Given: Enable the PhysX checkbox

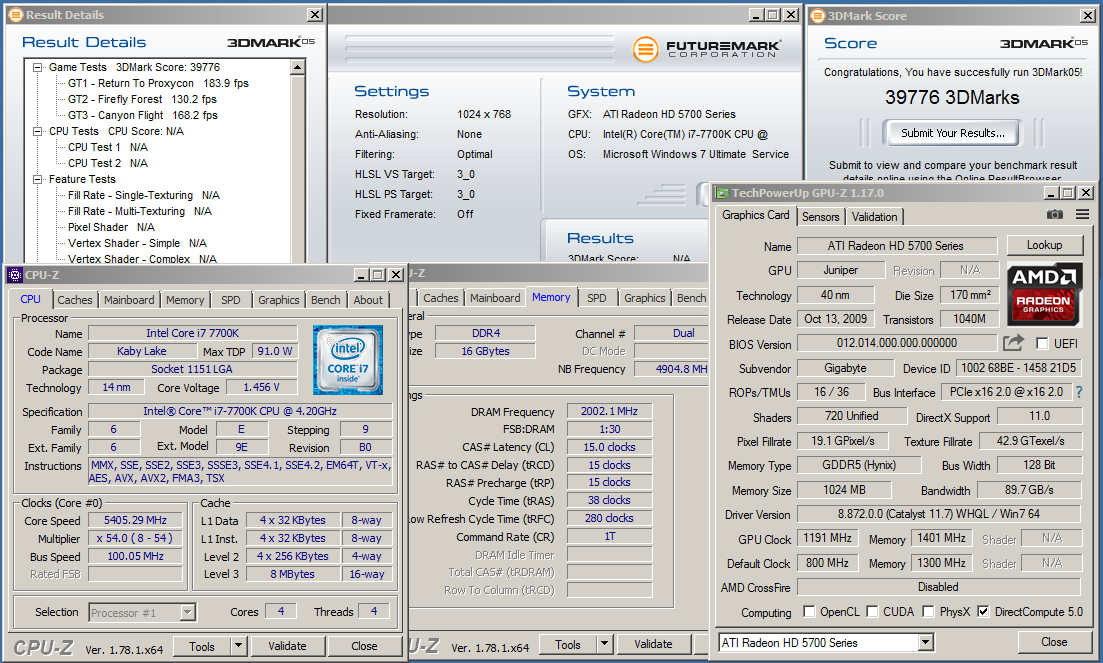Looking at the screenshot, I should [929, 612].
